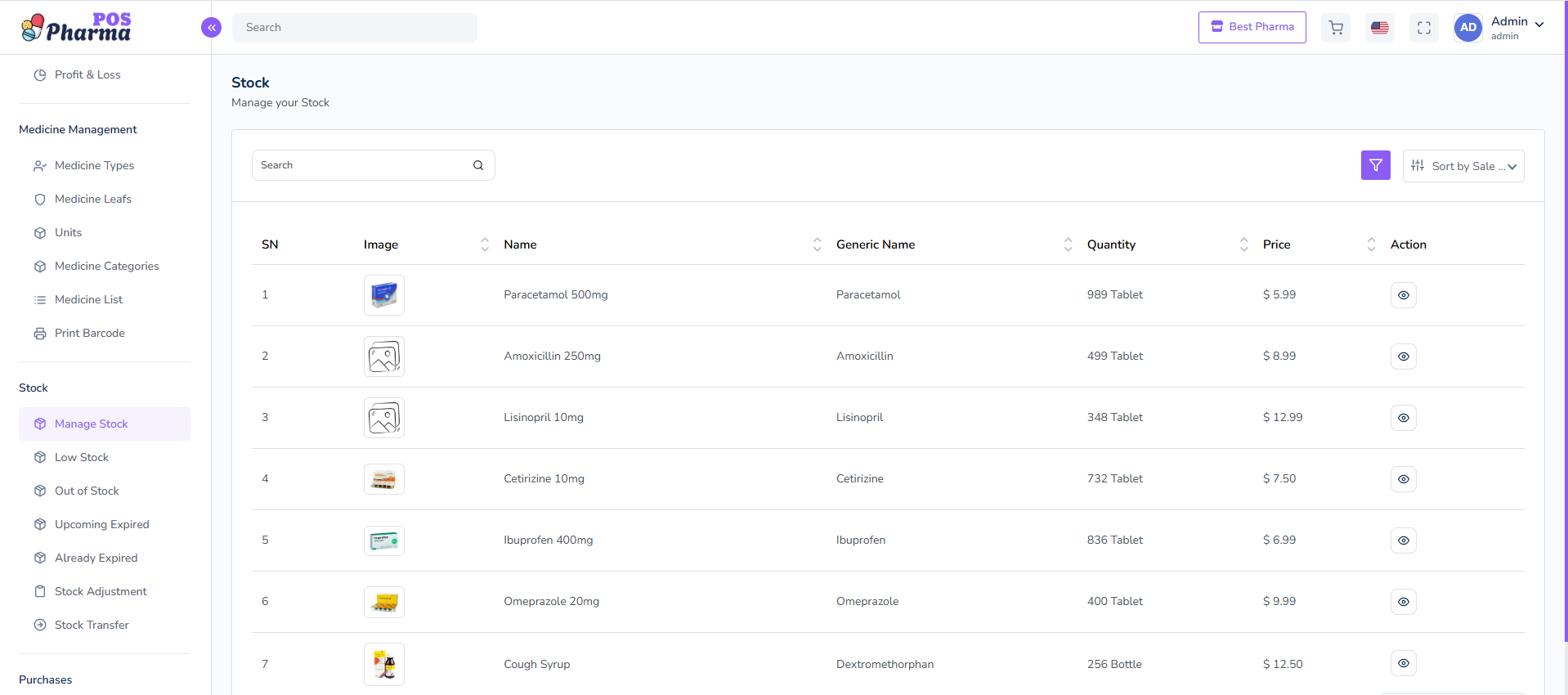Click the Best Pharma button

[1252, 27]
